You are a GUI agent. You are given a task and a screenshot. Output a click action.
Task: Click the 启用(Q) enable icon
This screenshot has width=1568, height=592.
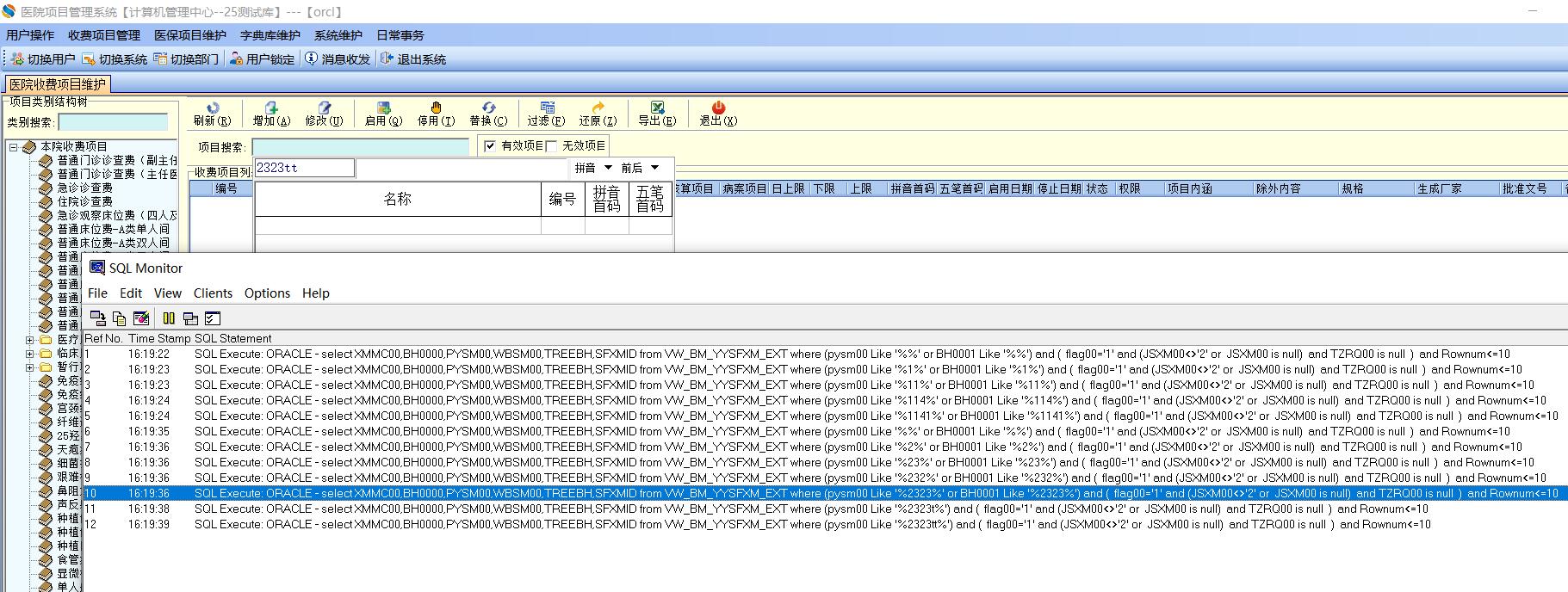pos(384,108)
